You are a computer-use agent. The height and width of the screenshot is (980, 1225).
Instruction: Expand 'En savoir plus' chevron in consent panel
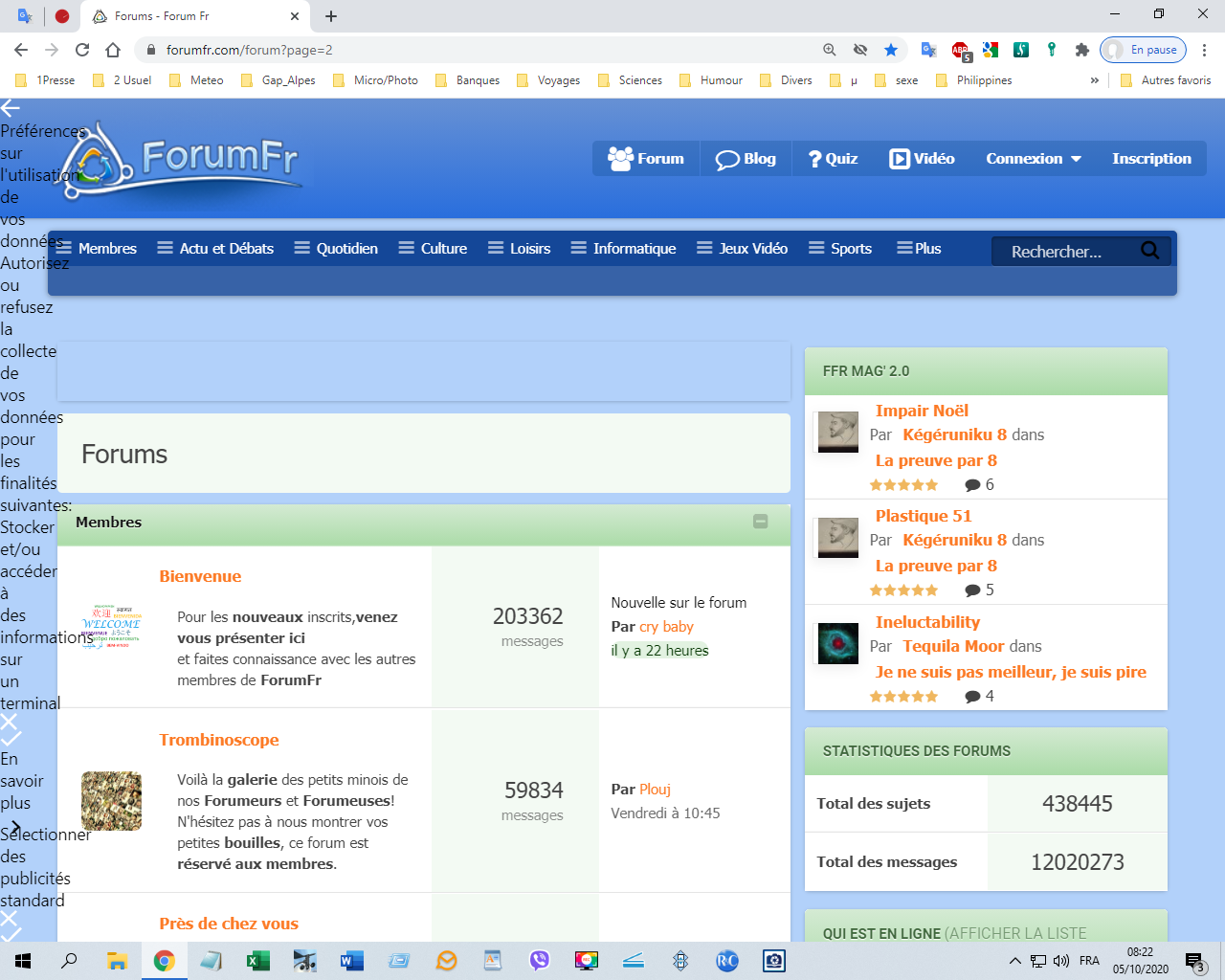[x=15, y=826]
